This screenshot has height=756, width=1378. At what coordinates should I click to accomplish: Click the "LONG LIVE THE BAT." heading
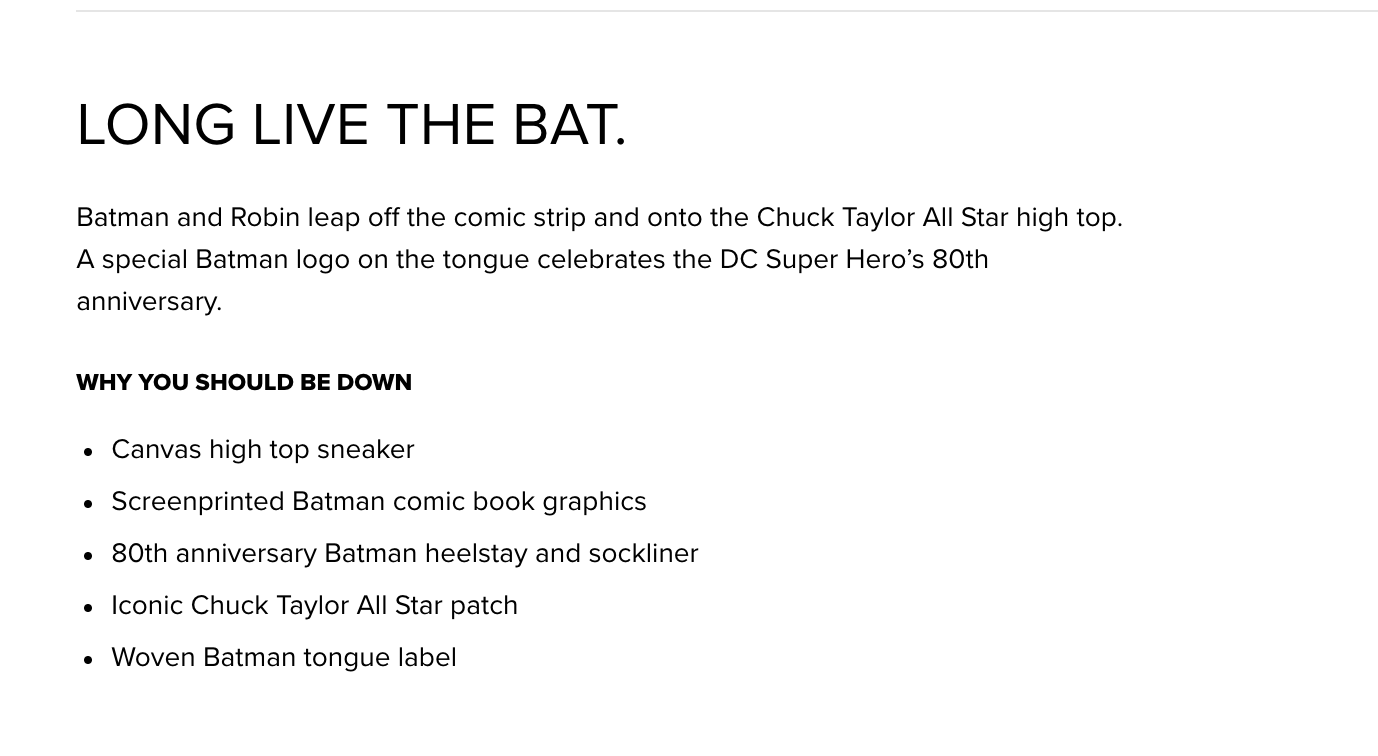[351, 126]
